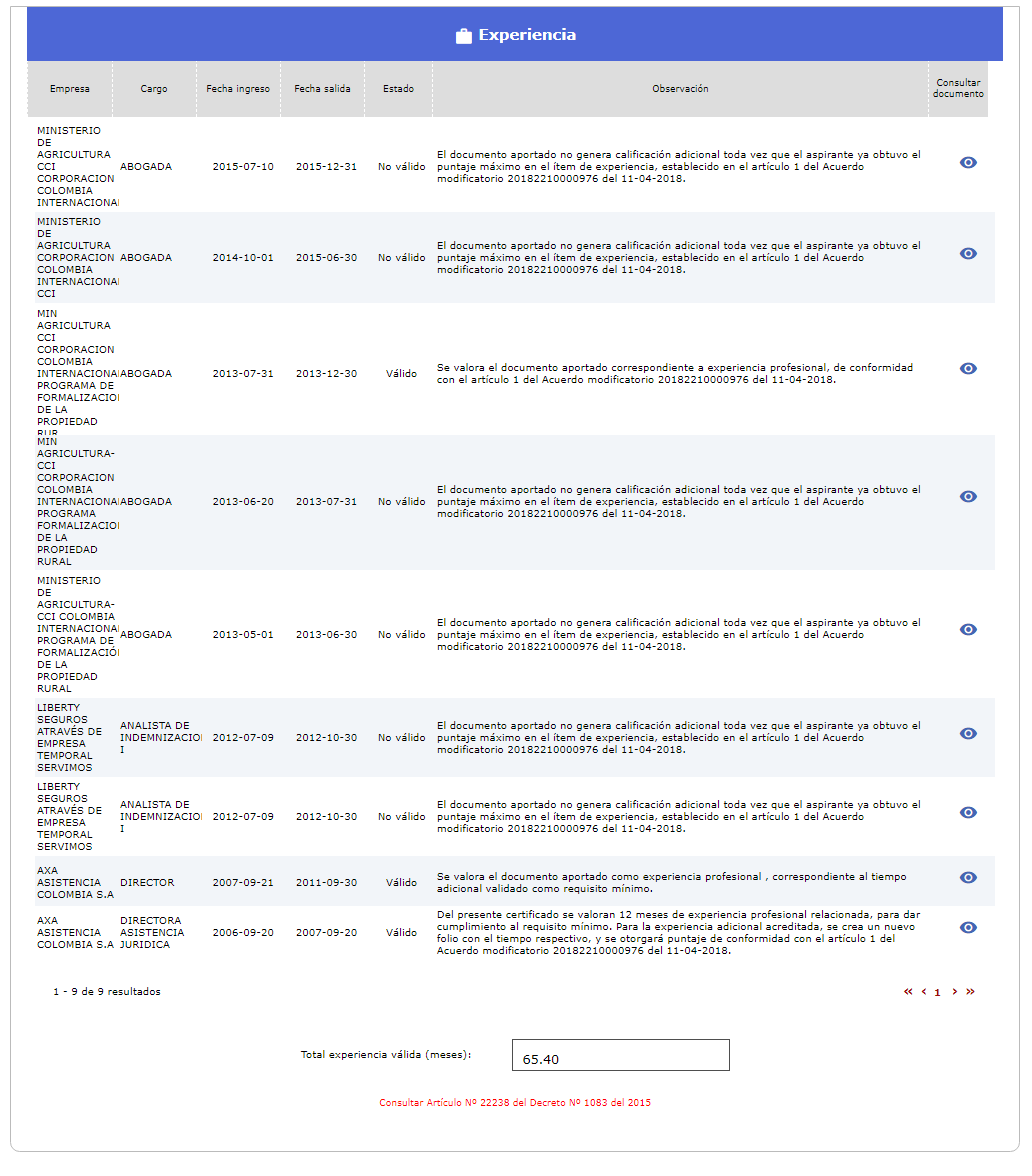
Task: Open document for DIRECTORA ASISTENCIA JURIDICA row
Action: (967, 928)
